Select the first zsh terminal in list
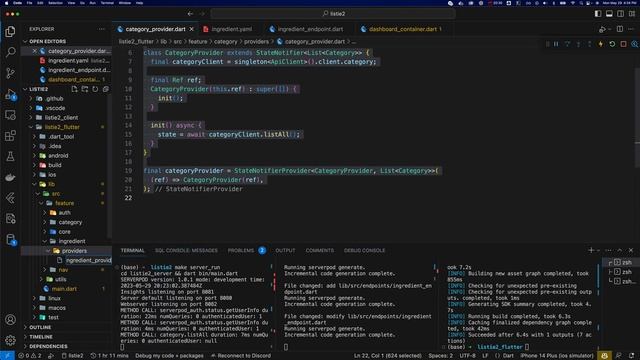 (622, 262)
